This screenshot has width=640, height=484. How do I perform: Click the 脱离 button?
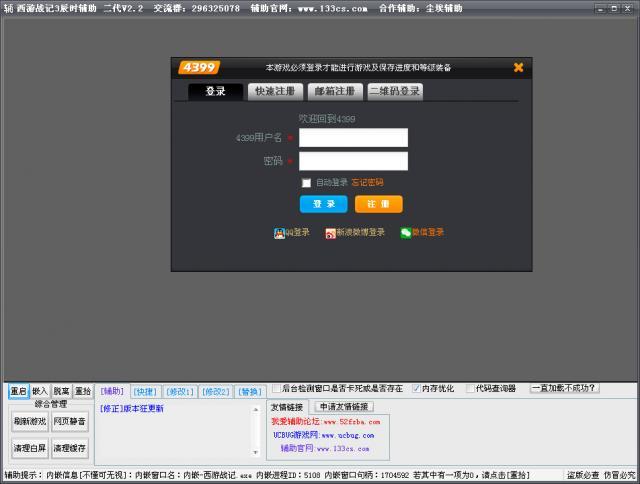click(x=61, y=391)
